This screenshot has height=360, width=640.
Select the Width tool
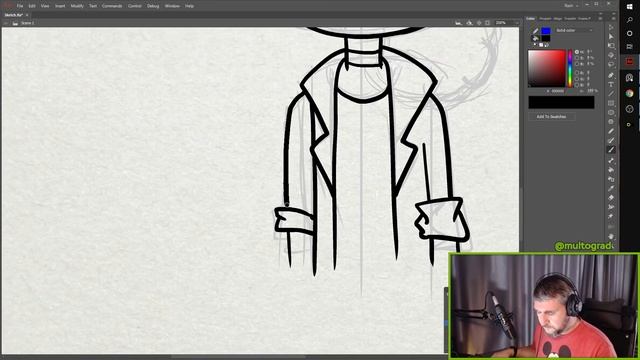[x=611, y=207]
